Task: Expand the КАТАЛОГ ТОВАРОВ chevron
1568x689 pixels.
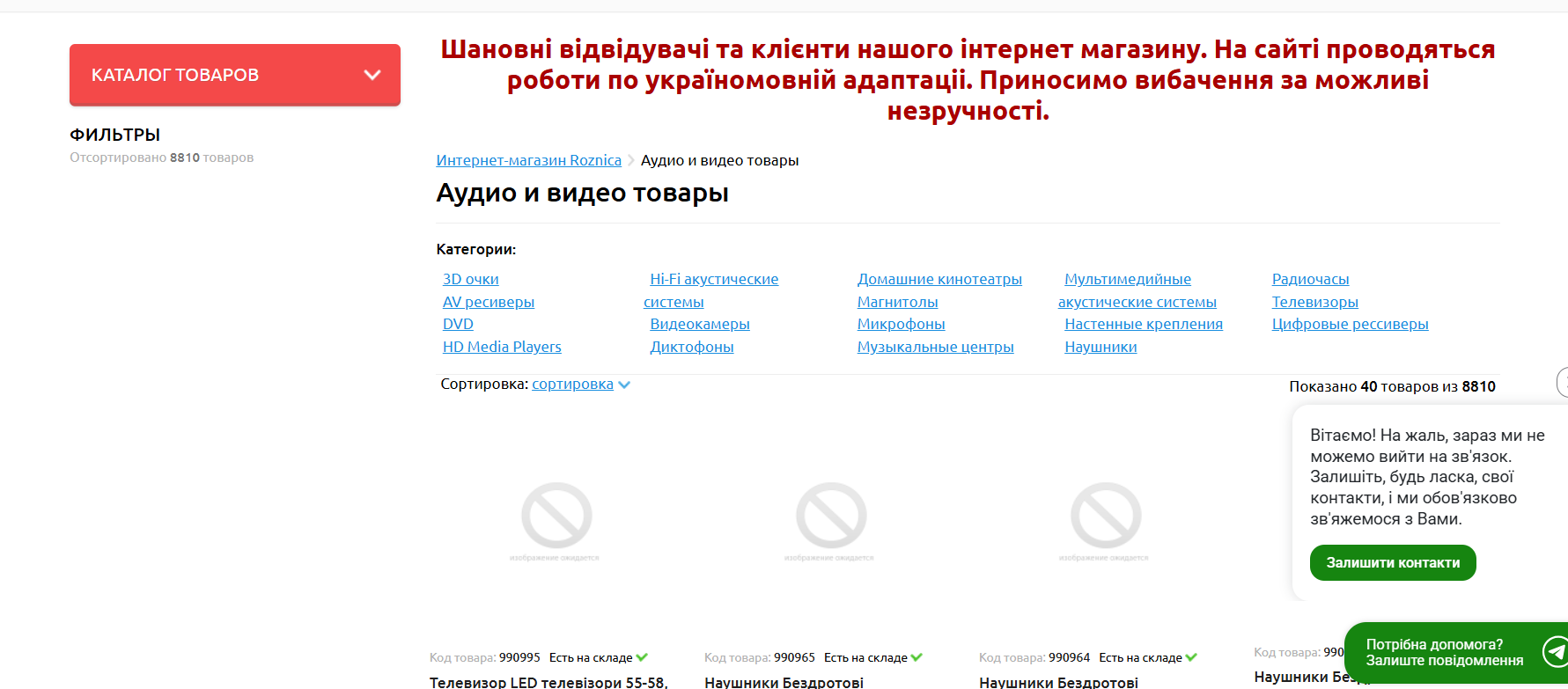Action: (372, 75)
